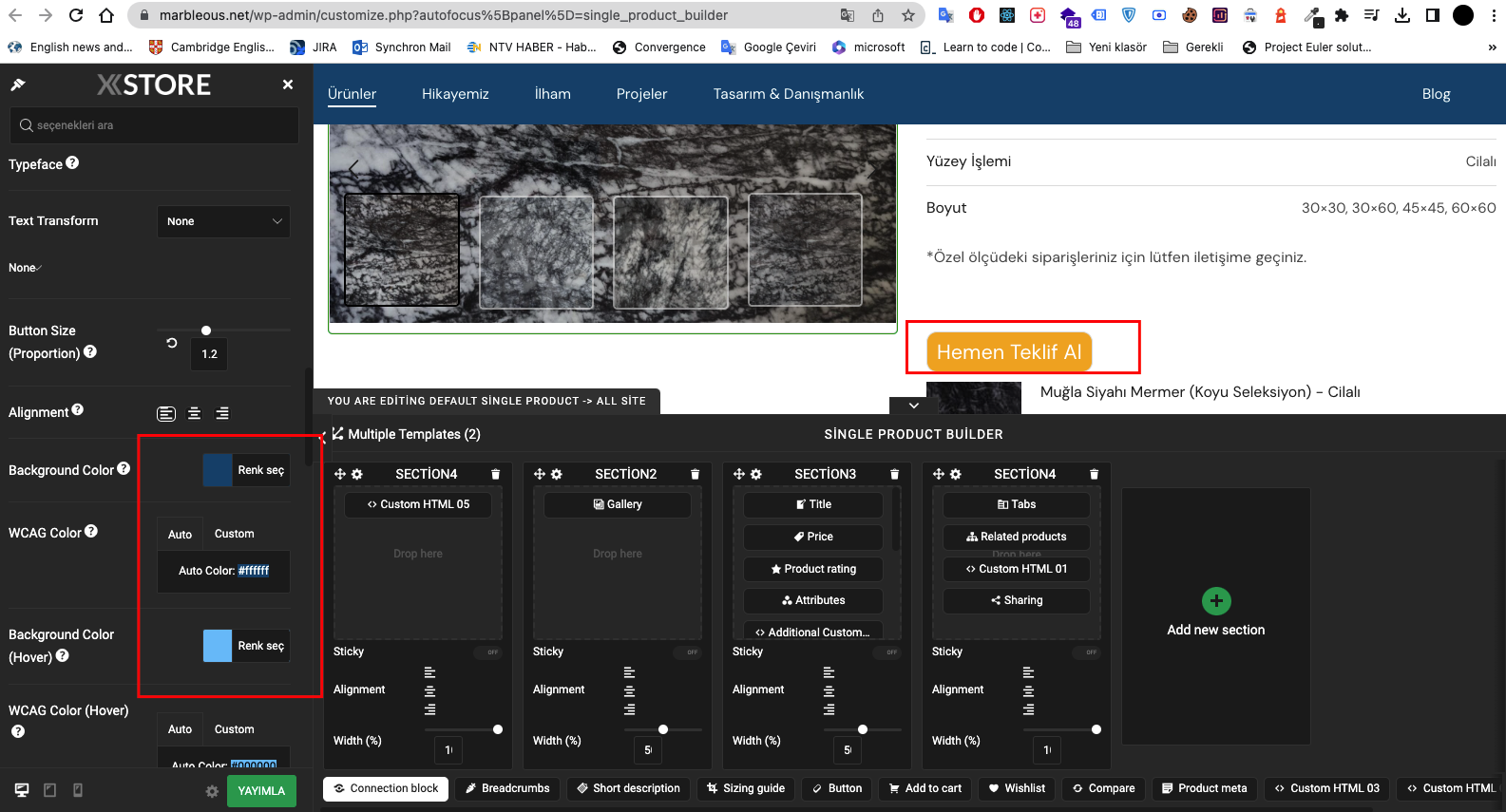Screen dimensions: 1506x812
Task: Toggle Sticky switch for SECTION3
Action: coord(886,652)
